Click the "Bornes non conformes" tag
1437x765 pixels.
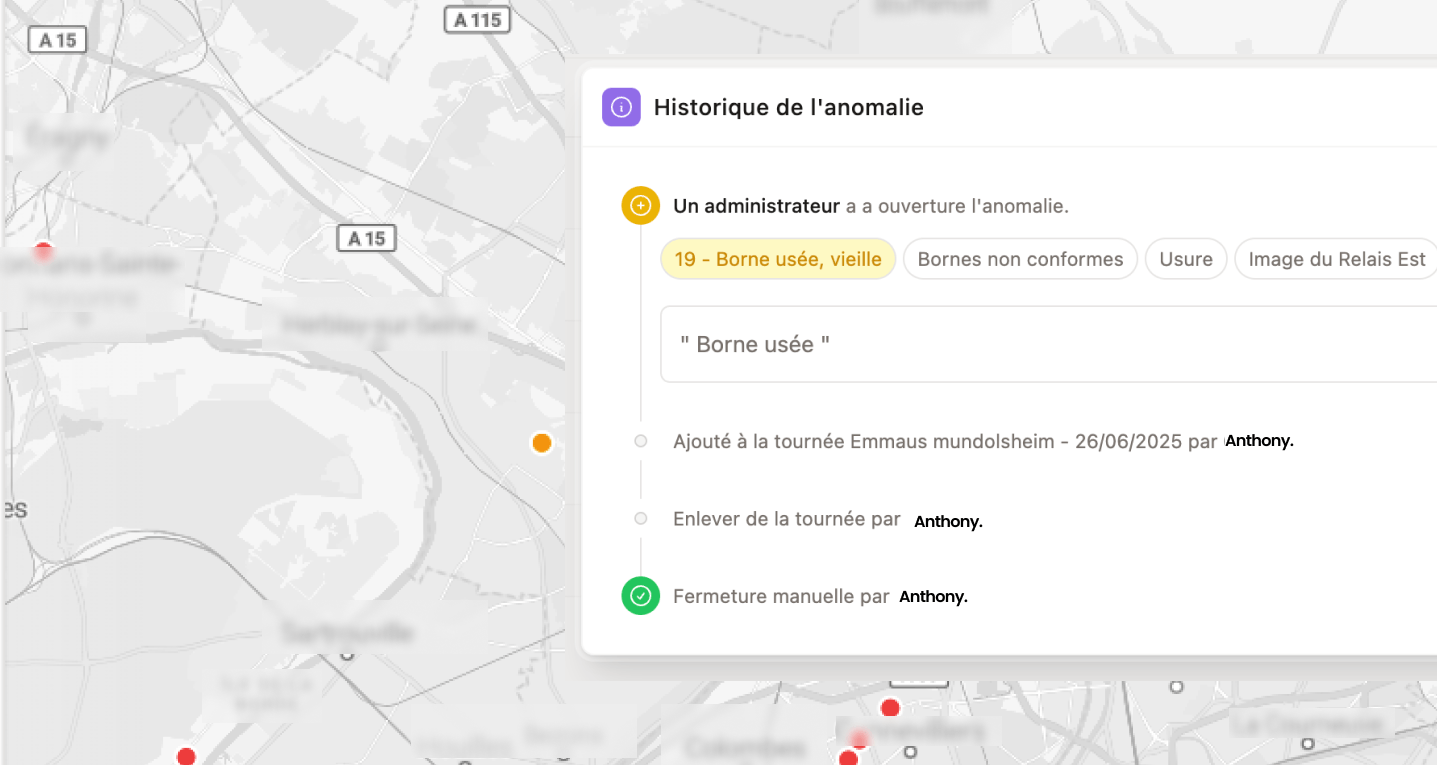(x=1020, y=259)
